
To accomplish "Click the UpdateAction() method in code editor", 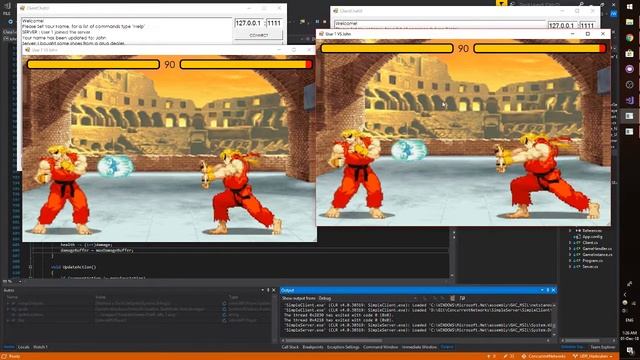I will pos(80,267).
